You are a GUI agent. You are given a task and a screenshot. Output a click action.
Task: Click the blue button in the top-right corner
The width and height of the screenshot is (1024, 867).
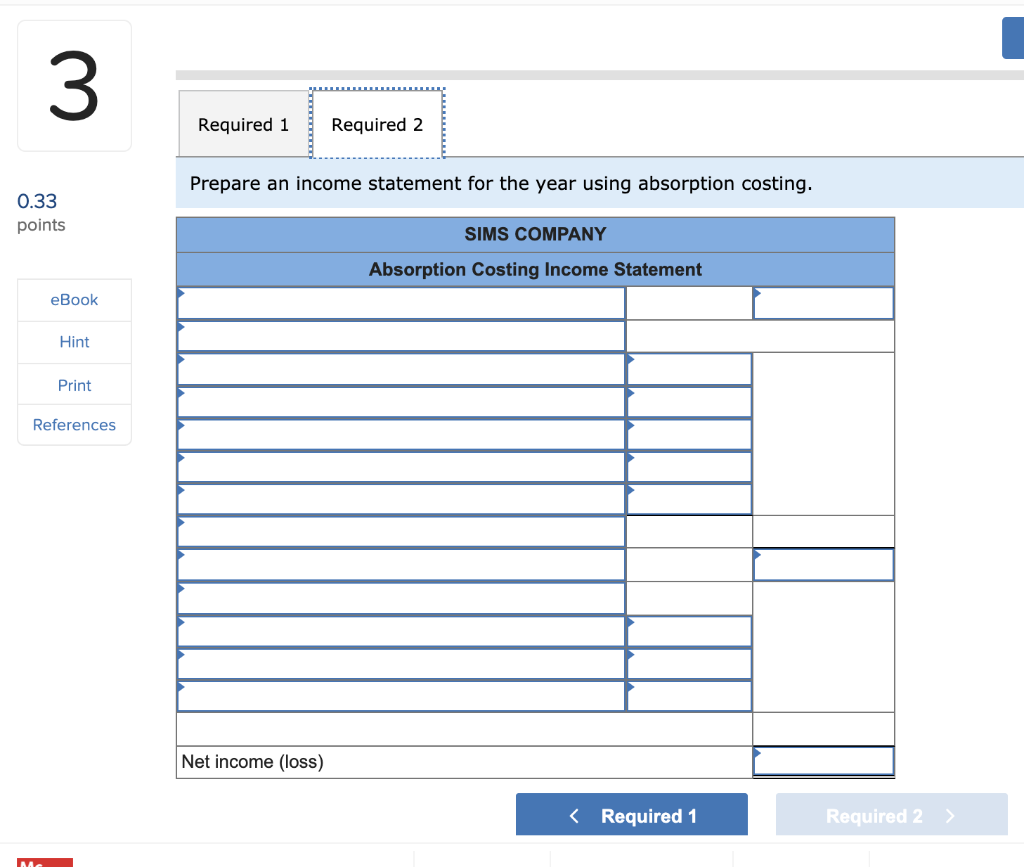point(1013,38)
